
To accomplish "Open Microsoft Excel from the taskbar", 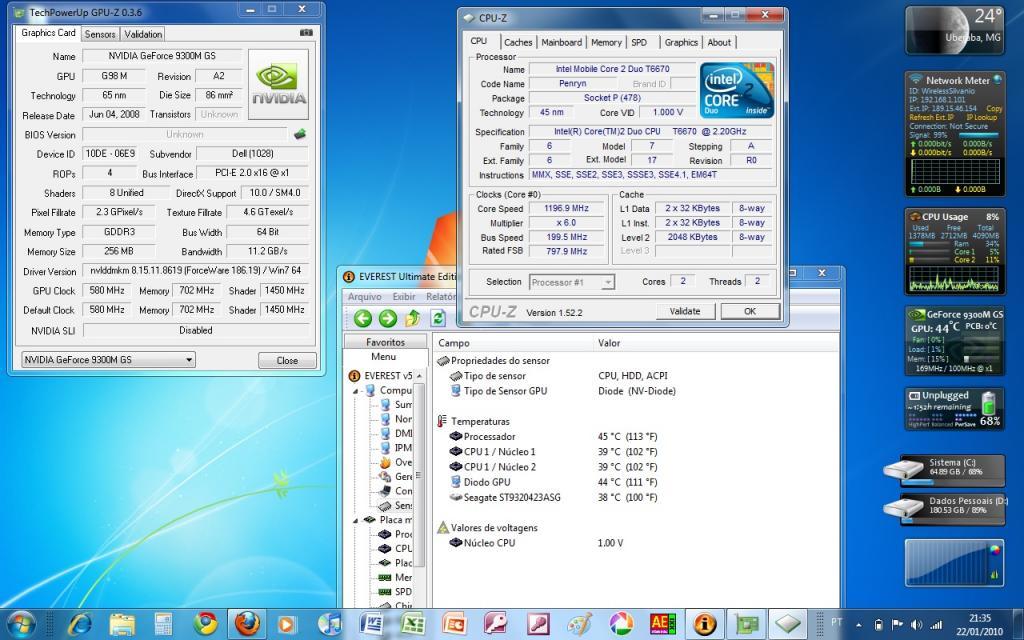I will 413,624.
